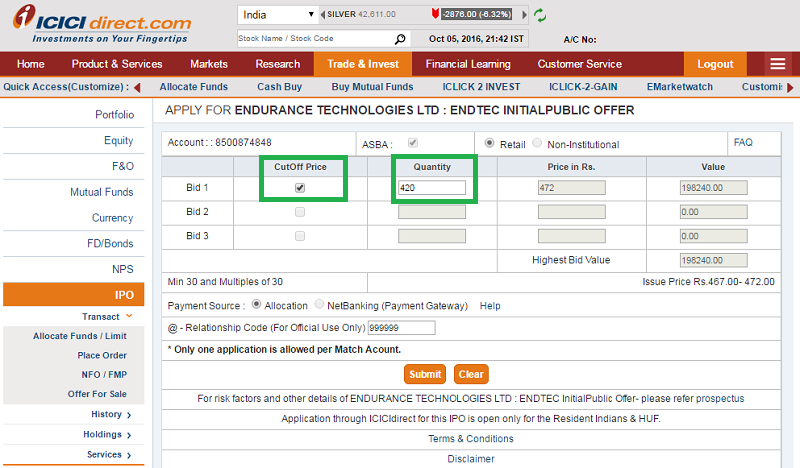Image resolution: width=800 pixels, height=468 pixels.
Task: Click the Logout button
Action: click(x=715, y=64)
